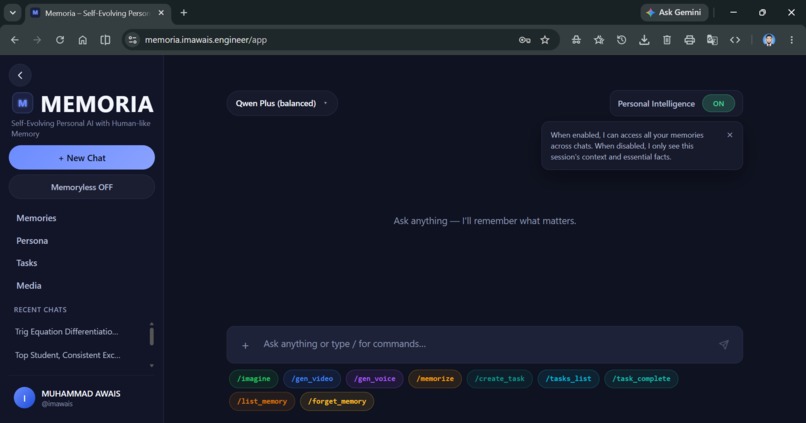Go back in browser history
The width and height of the screenshot is (806, 423).
14,40
